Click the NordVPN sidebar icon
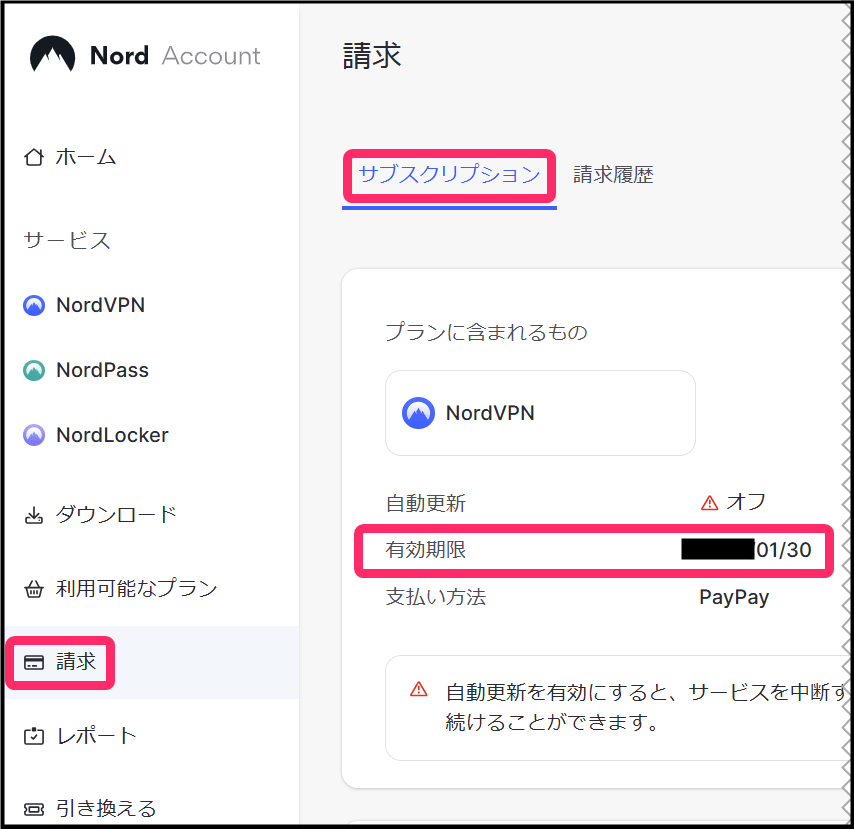Viewport: 854px width, 829px height. click(34, 305)
